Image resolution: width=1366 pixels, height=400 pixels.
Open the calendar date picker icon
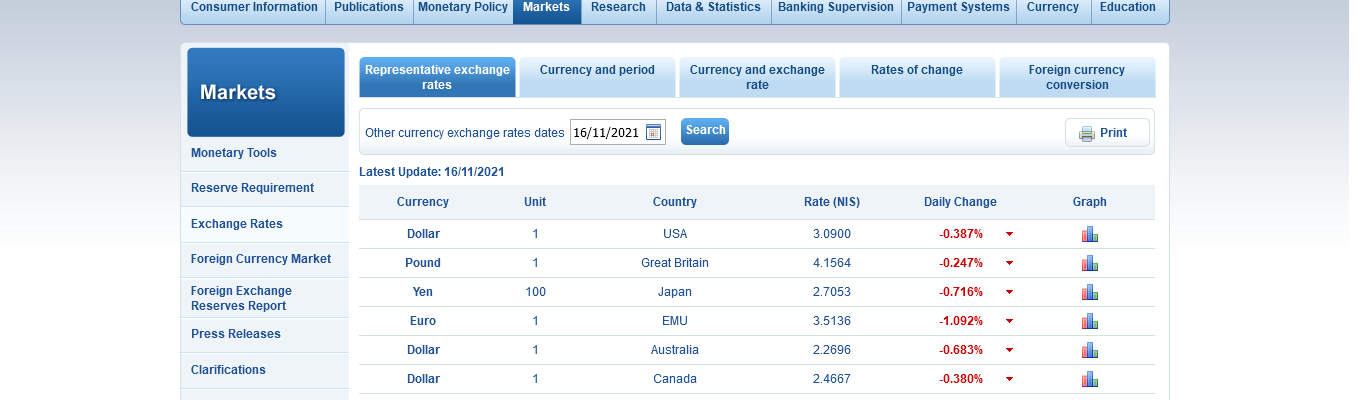tap(654, 132)
